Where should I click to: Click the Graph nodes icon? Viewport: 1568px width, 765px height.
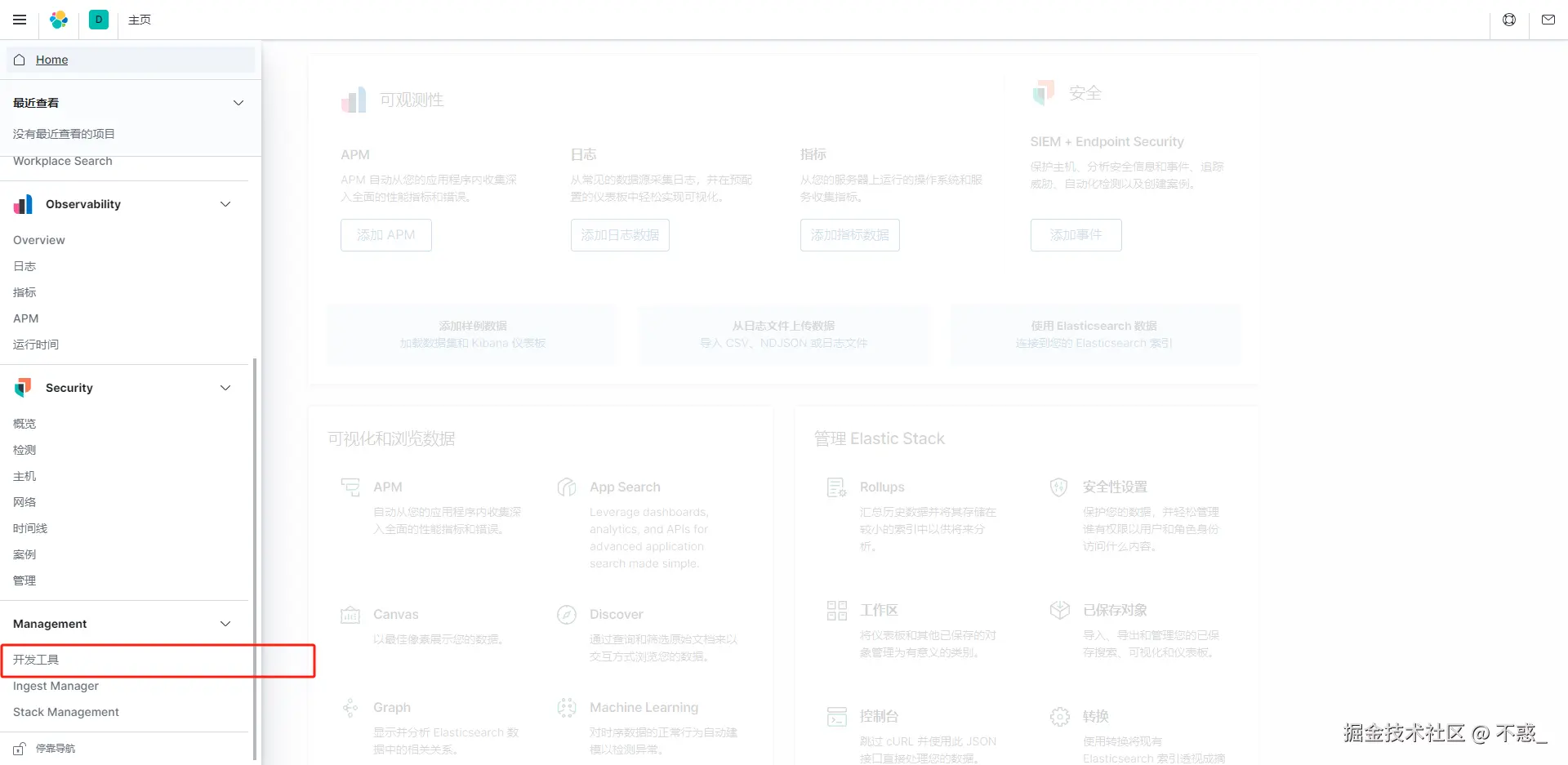(x=350, y=708)
